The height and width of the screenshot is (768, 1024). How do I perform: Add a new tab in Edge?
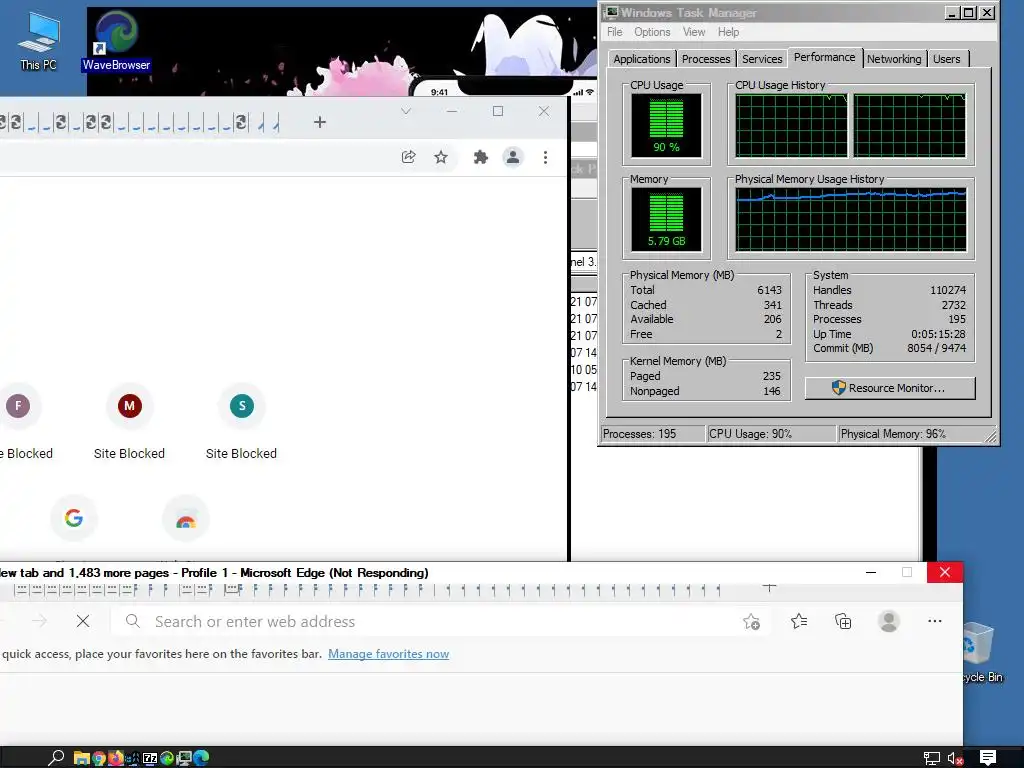[769, 588]
